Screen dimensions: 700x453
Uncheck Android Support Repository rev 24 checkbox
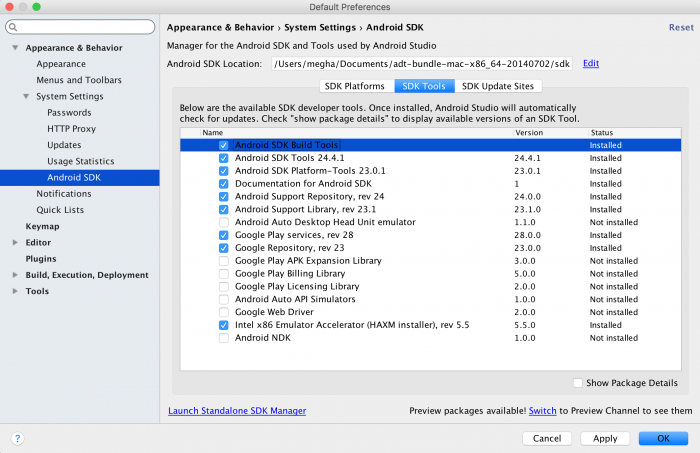[224, 197]
